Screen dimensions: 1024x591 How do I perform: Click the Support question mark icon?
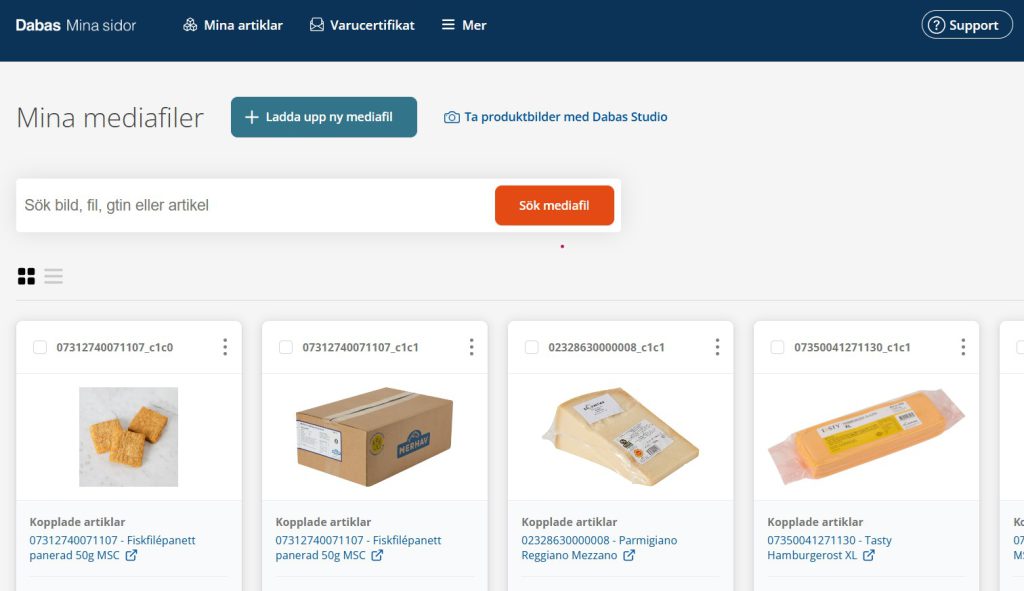(936, 25)
